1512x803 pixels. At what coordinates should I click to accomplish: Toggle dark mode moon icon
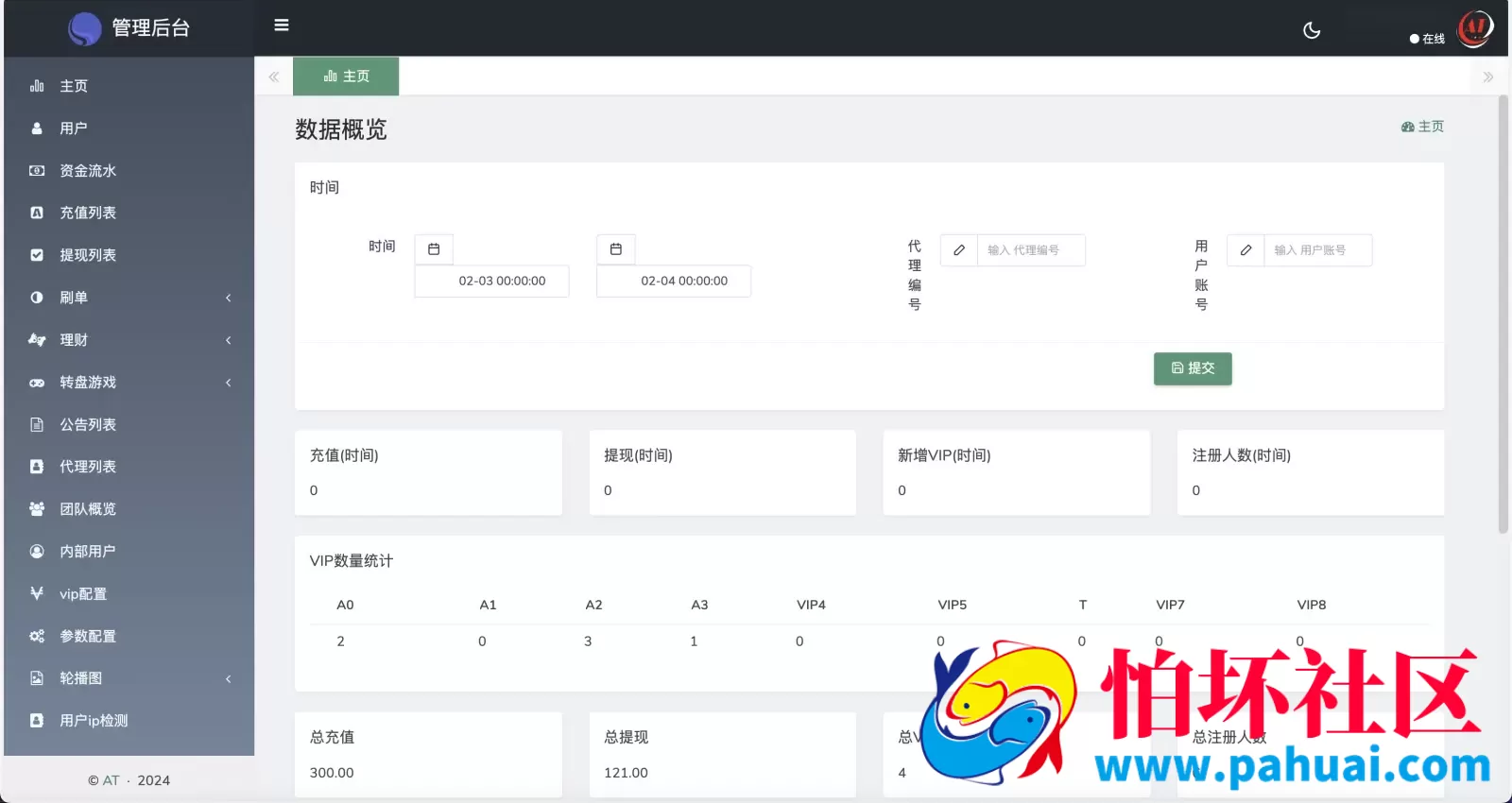point(1312,30)
